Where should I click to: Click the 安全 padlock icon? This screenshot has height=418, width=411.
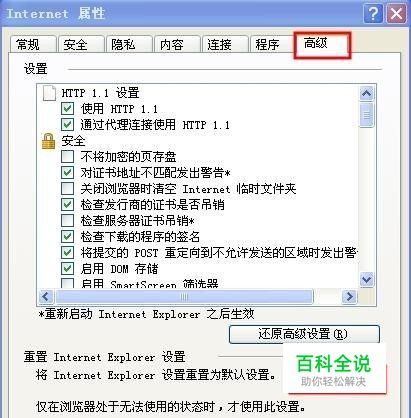48,141
